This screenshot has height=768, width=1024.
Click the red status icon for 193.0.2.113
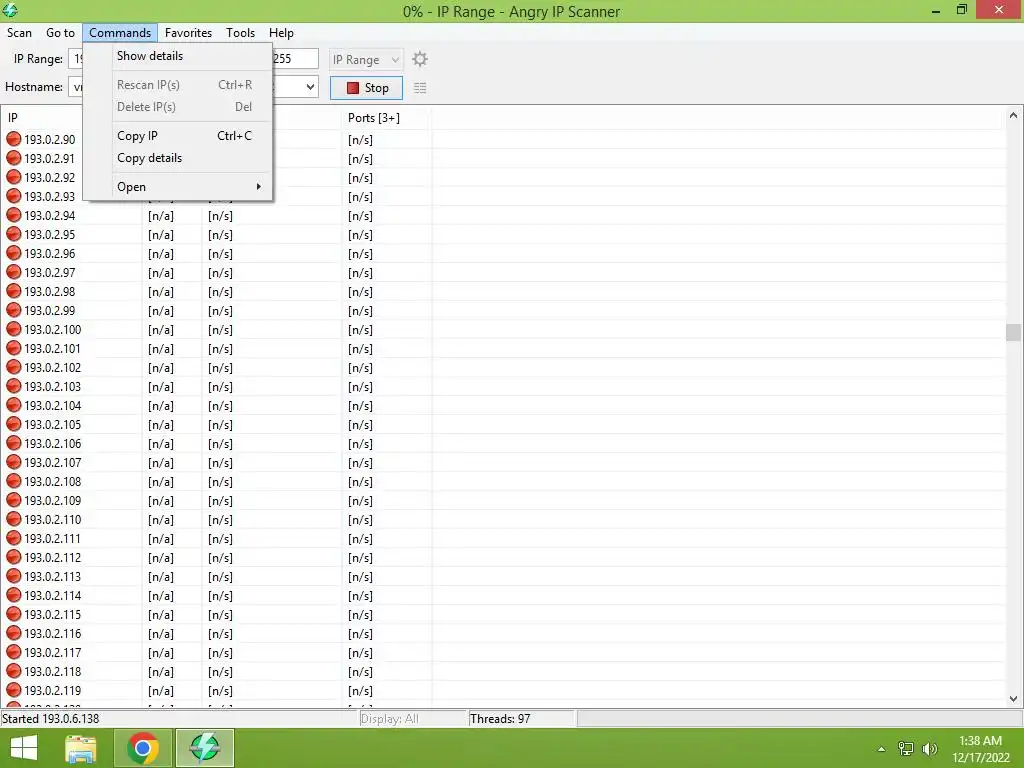tap(14, 576)
